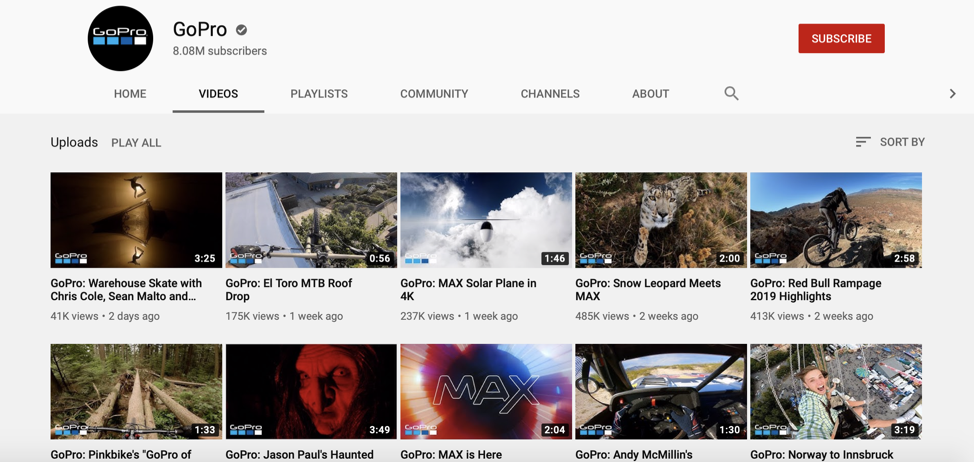Screen dimensions: 974x462
Task: Open the El Toro MTB Roof Drop thumbnail
Action: tap(311, 220)
